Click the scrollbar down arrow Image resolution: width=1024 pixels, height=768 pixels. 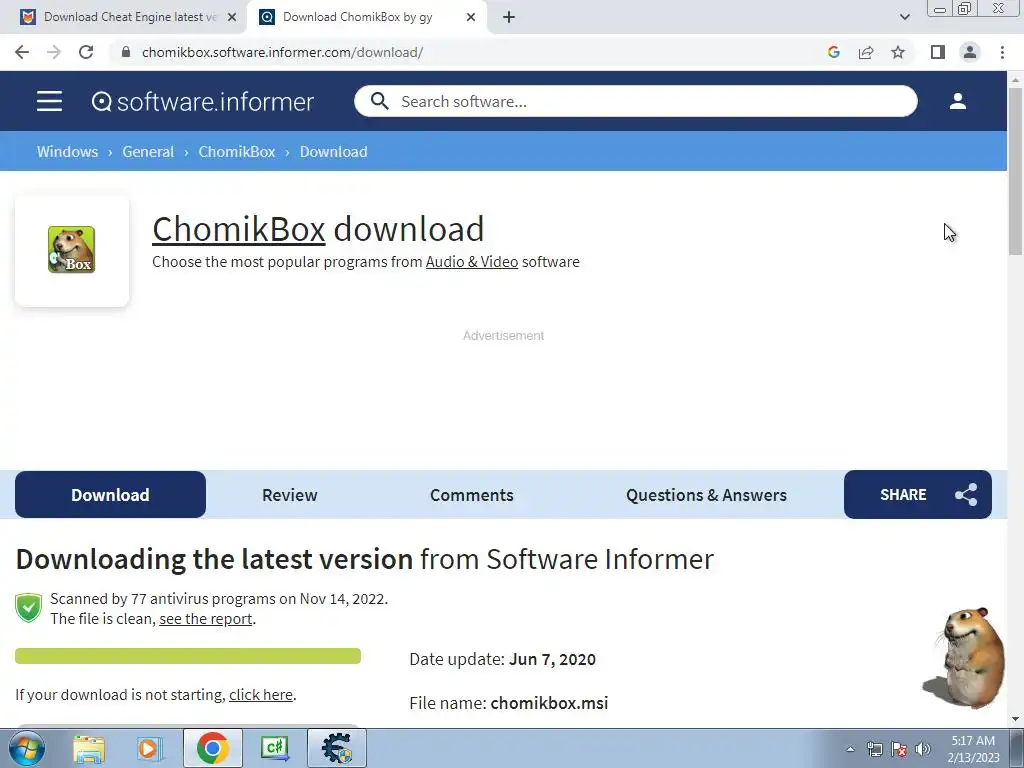(1016, 719)
